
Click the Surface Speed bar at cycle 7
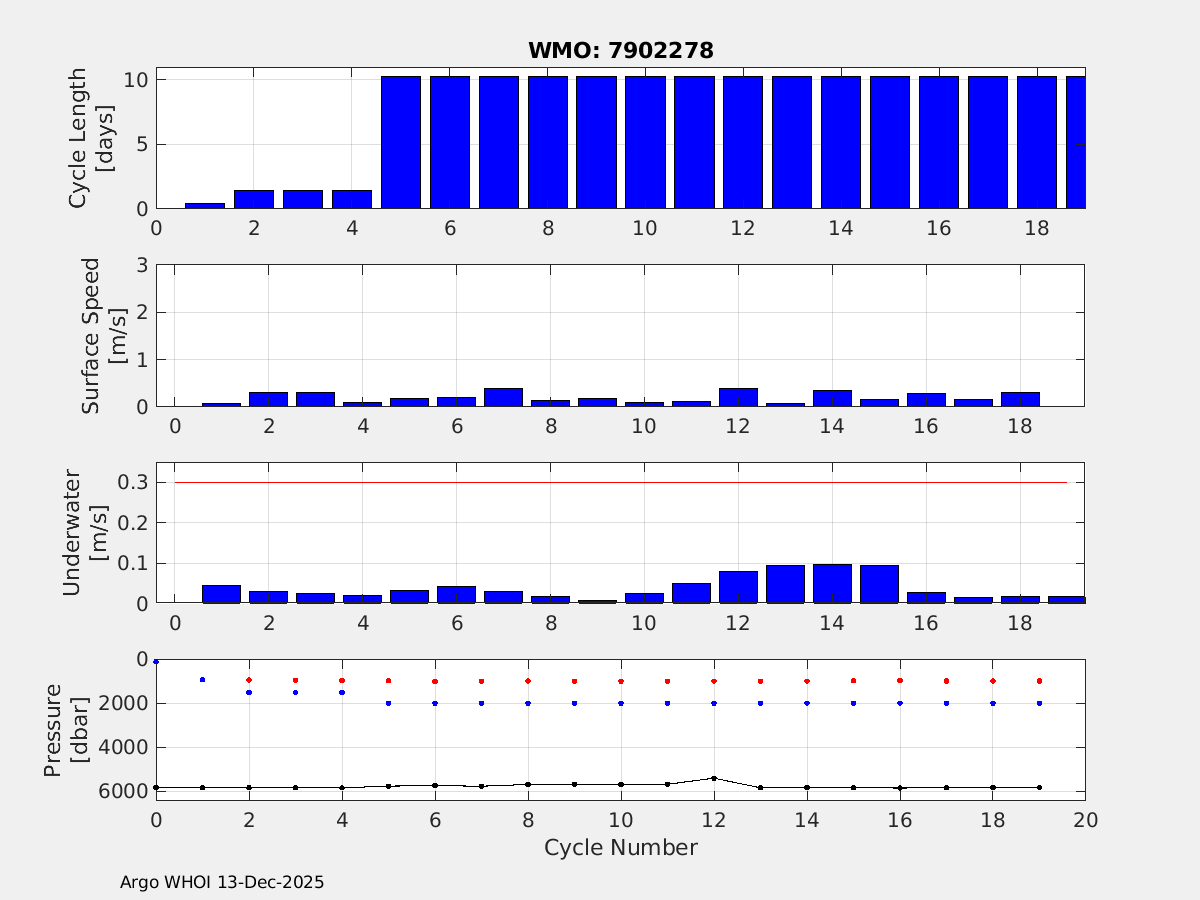point(504,397)
